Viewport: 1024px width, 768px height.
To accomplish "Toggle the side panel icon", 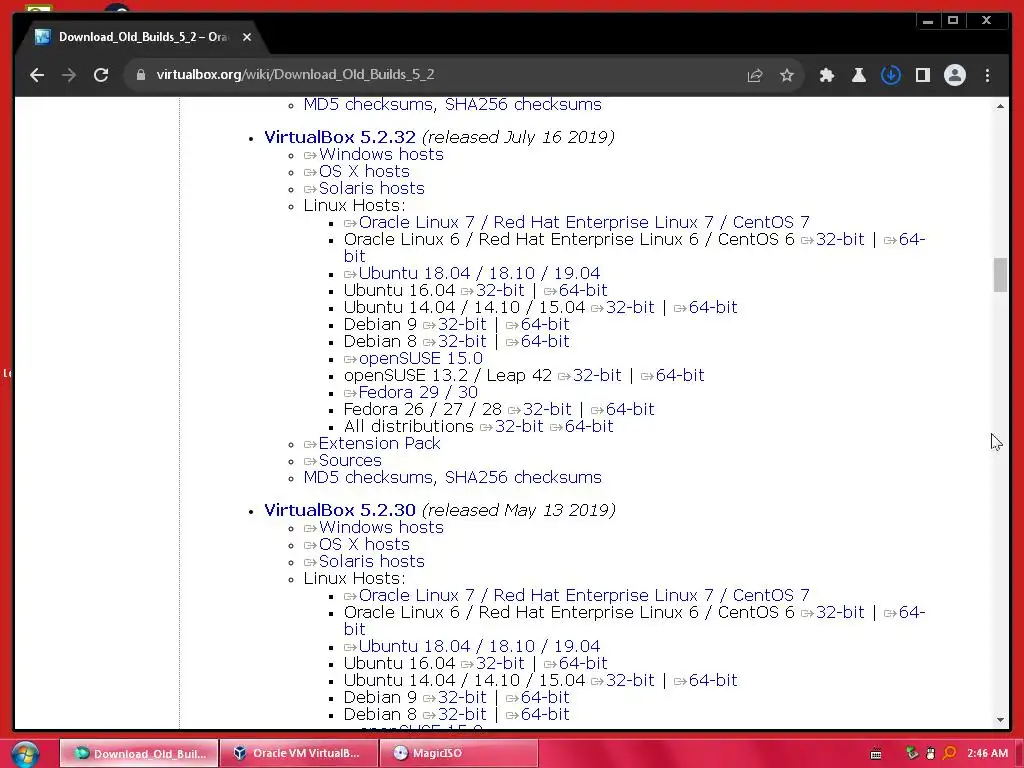I will 923,75.
